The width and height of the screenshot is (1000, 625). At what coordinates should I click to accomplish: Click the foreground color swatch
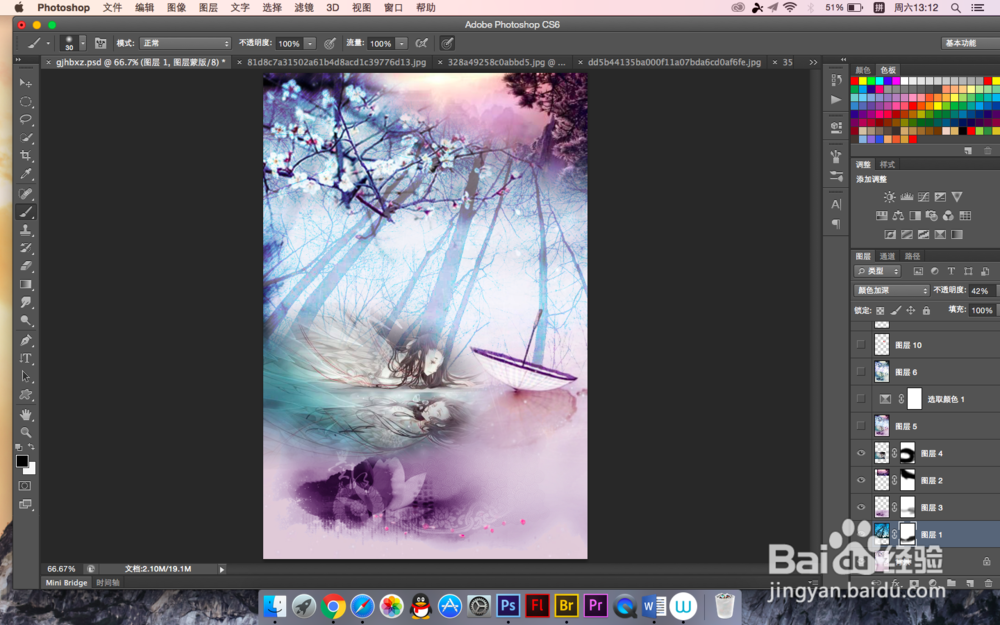pos(22,460)
